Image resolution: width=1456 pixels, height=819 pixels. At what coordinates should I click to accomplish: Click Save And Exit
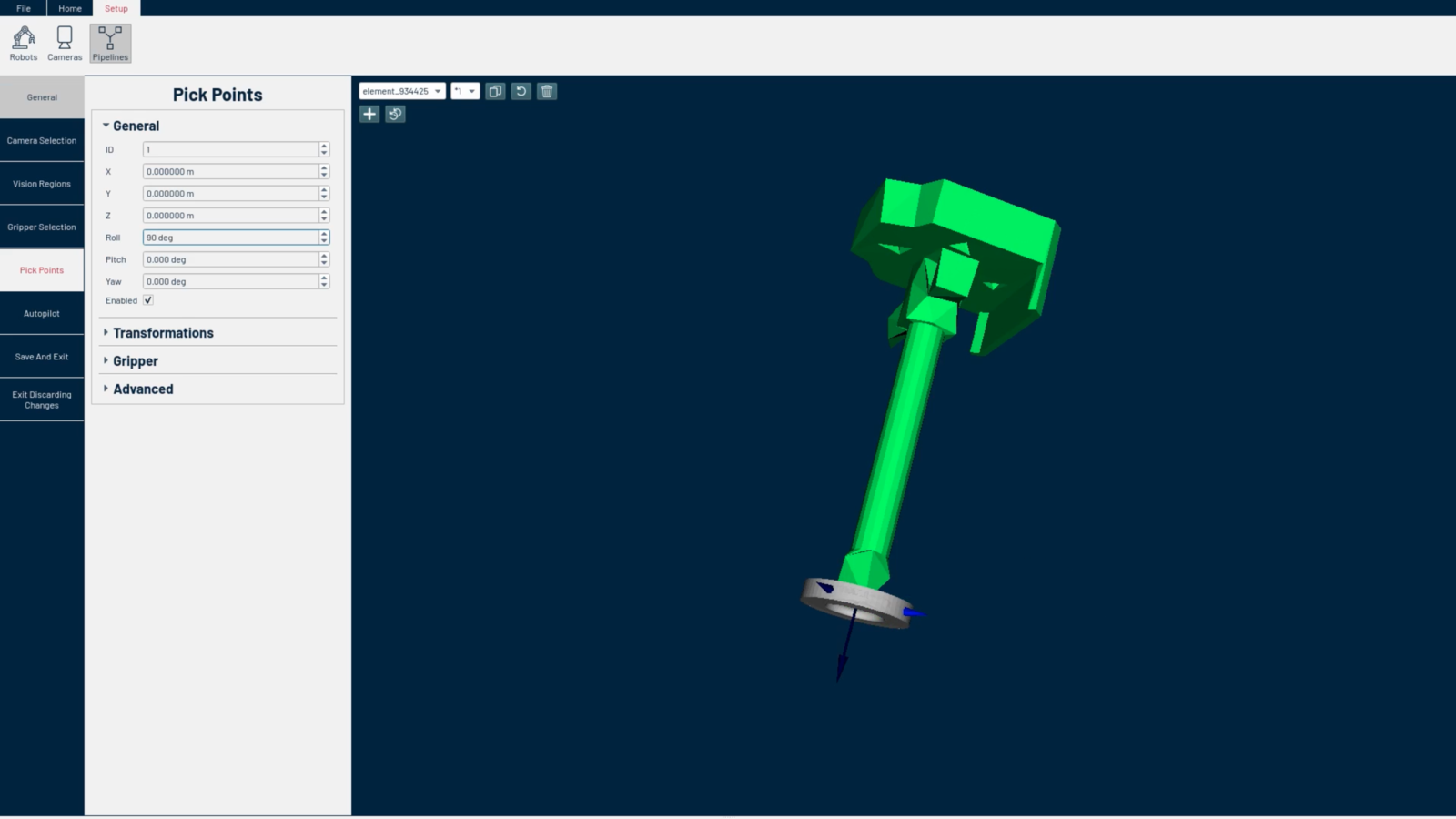click(x=42, y=357)
